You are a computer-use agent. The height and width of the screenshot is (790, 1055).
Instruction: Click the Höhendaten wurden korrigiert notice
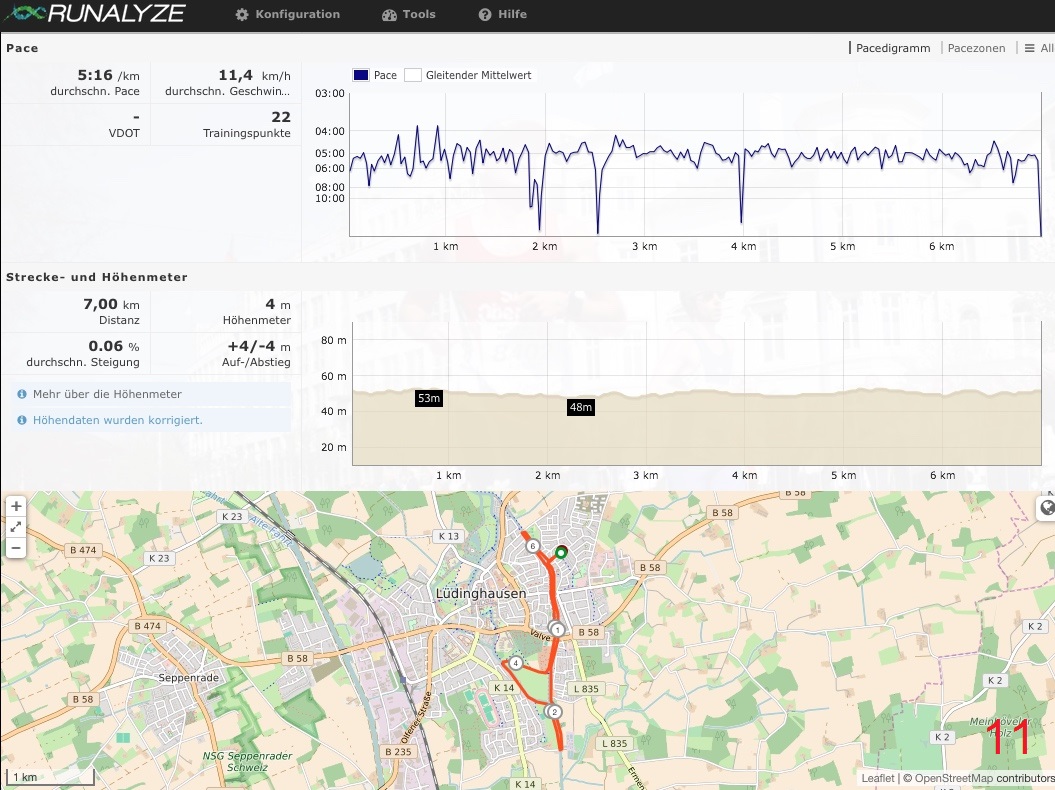pyautogui.click(x=117, y=421)
